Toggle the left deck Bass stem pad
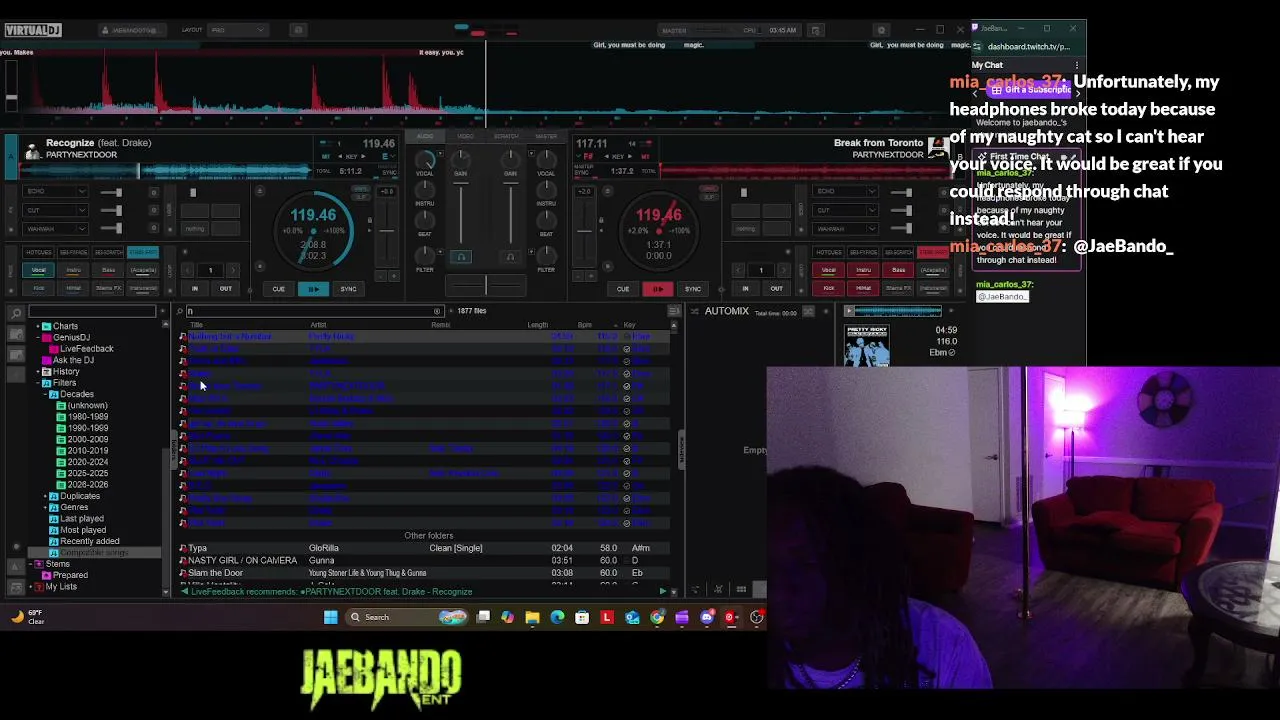This screenshot has height=720, width=1280. 108,270
